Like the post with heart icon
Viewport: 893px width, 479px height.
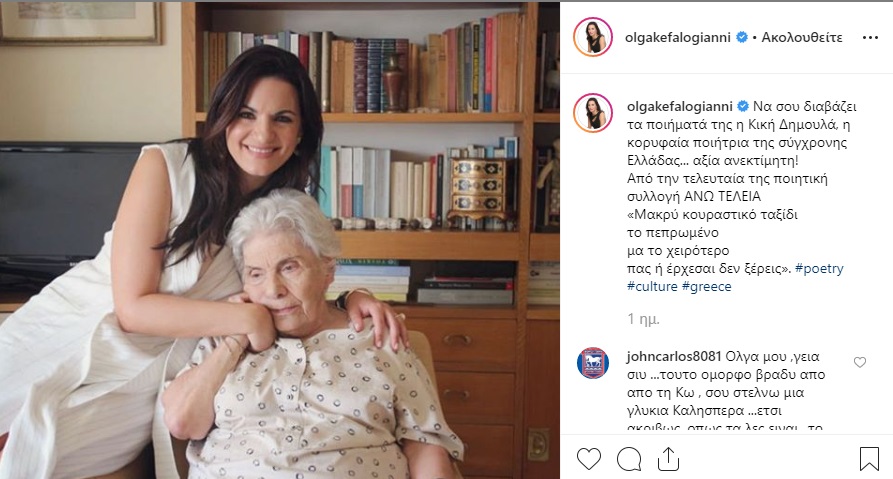588,459
